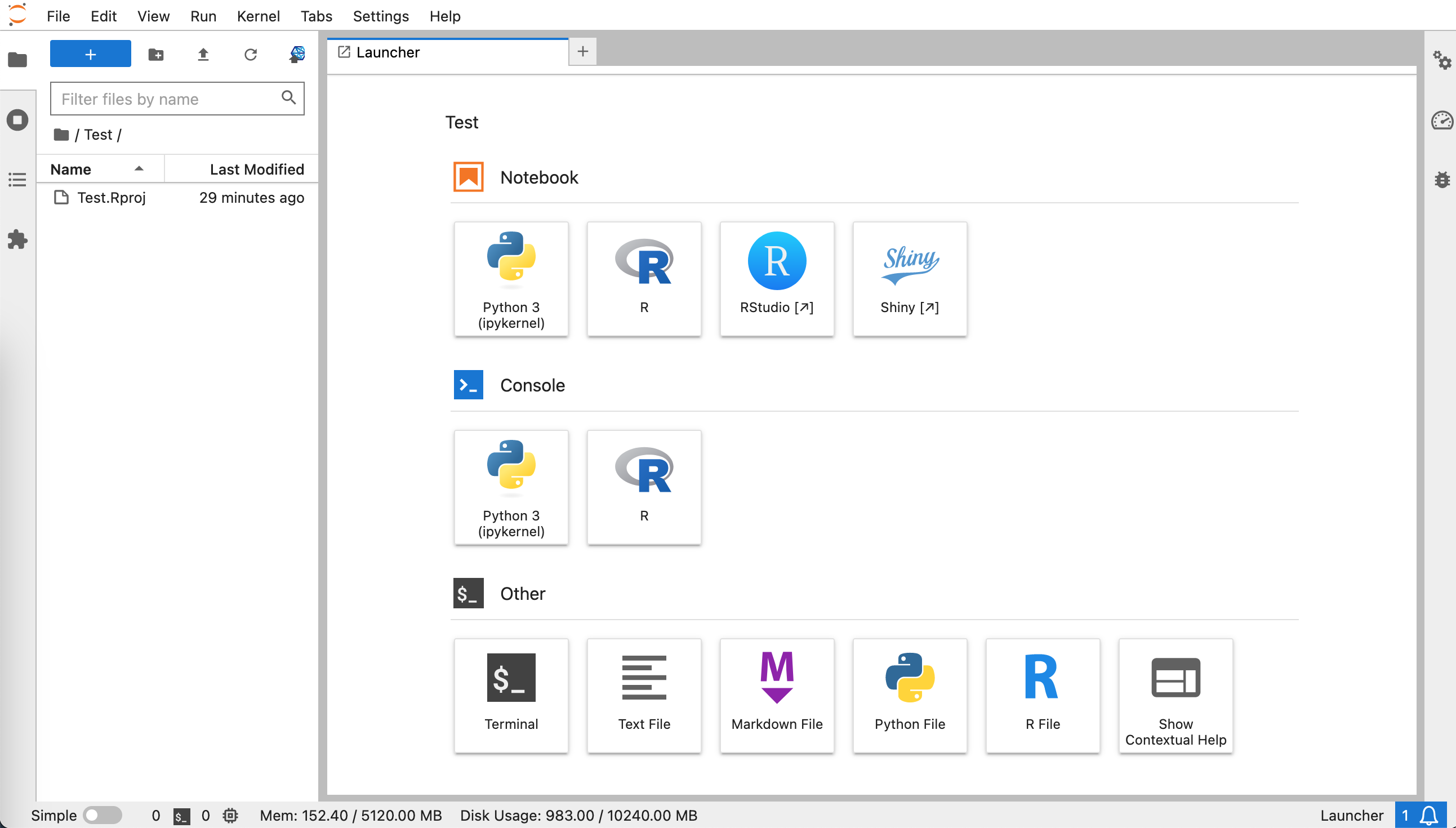Click the Other section icon

point(469,593)
